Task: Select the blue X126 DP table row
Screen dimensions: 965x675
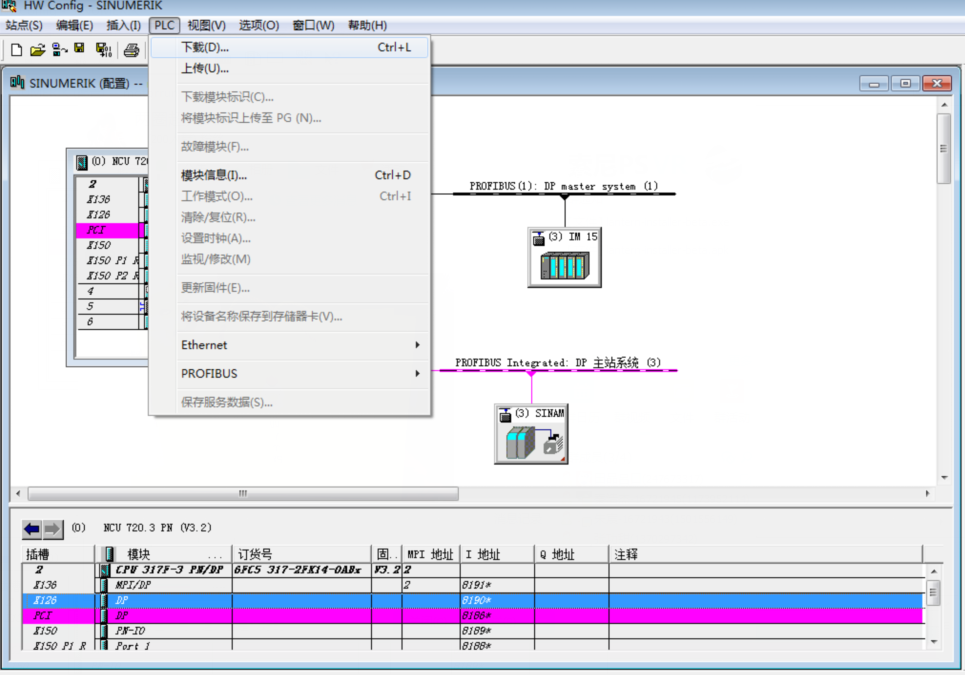Action: click(473, 601)
